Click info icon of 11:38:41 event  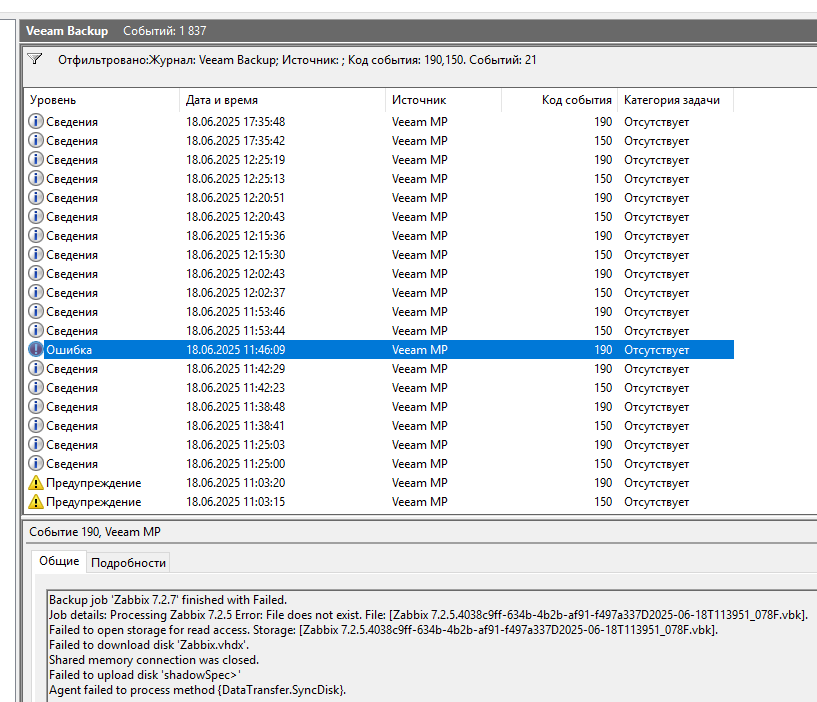[x=35, y=426]
